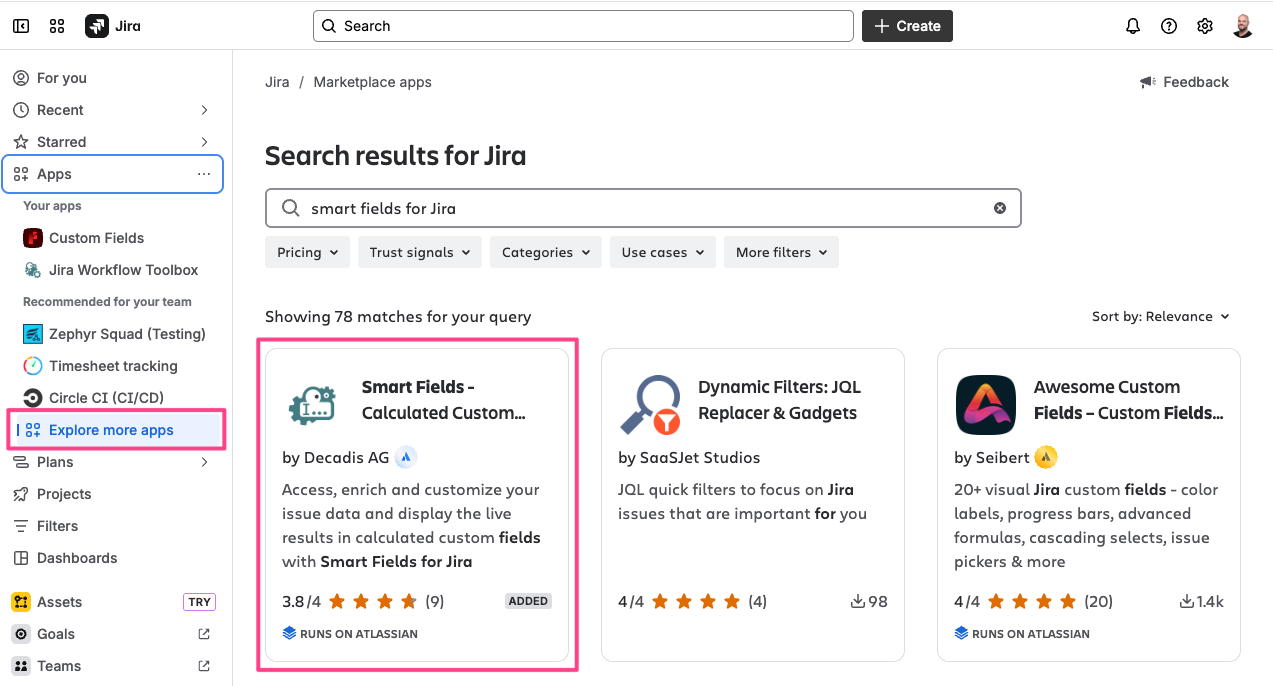Open the settings gear icon

[x=1205, y=26]
